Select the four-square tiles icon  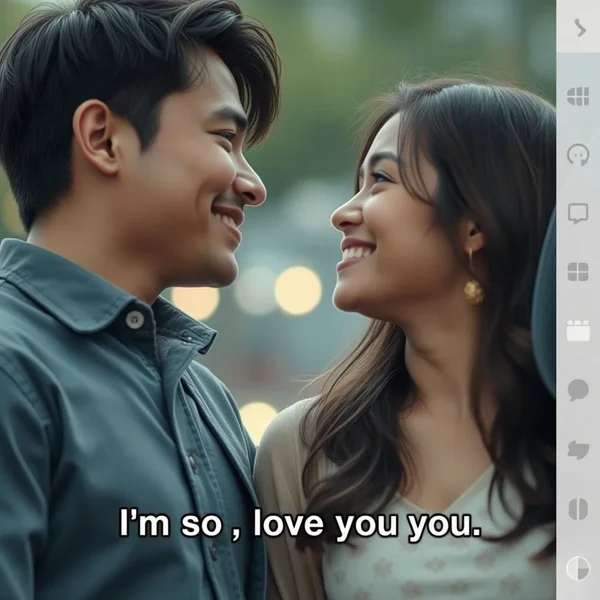click(578, 272)
